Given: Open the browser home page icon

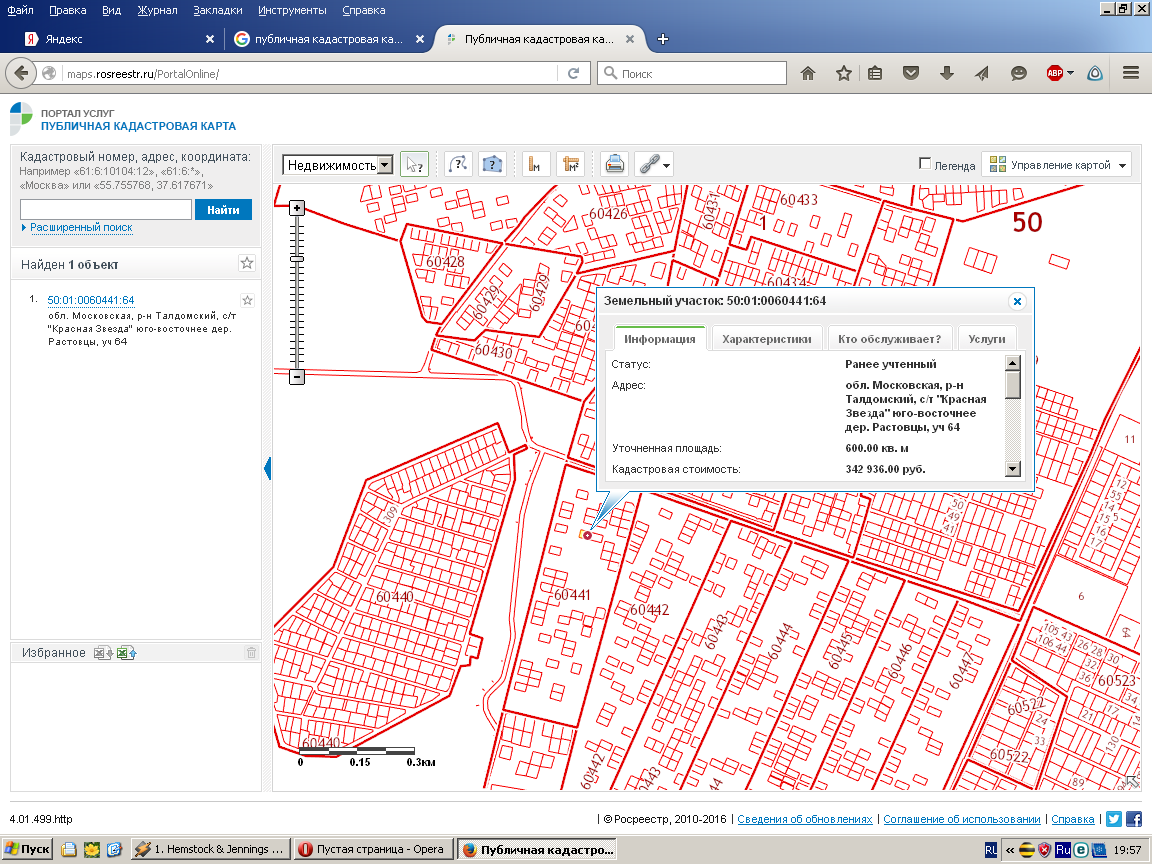Looking at the screenshot, I should pos(808,73).
